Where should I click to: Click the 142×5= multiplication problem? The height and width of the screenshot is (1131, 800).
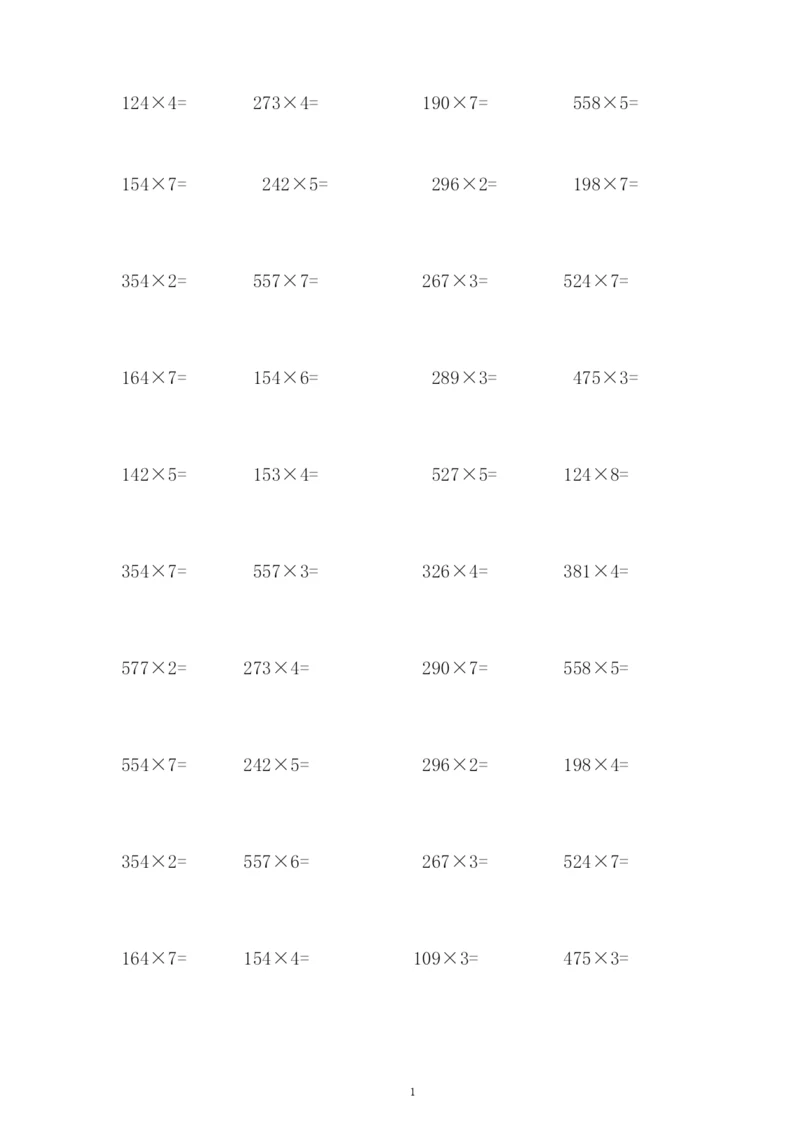click(x=154, y=475)
